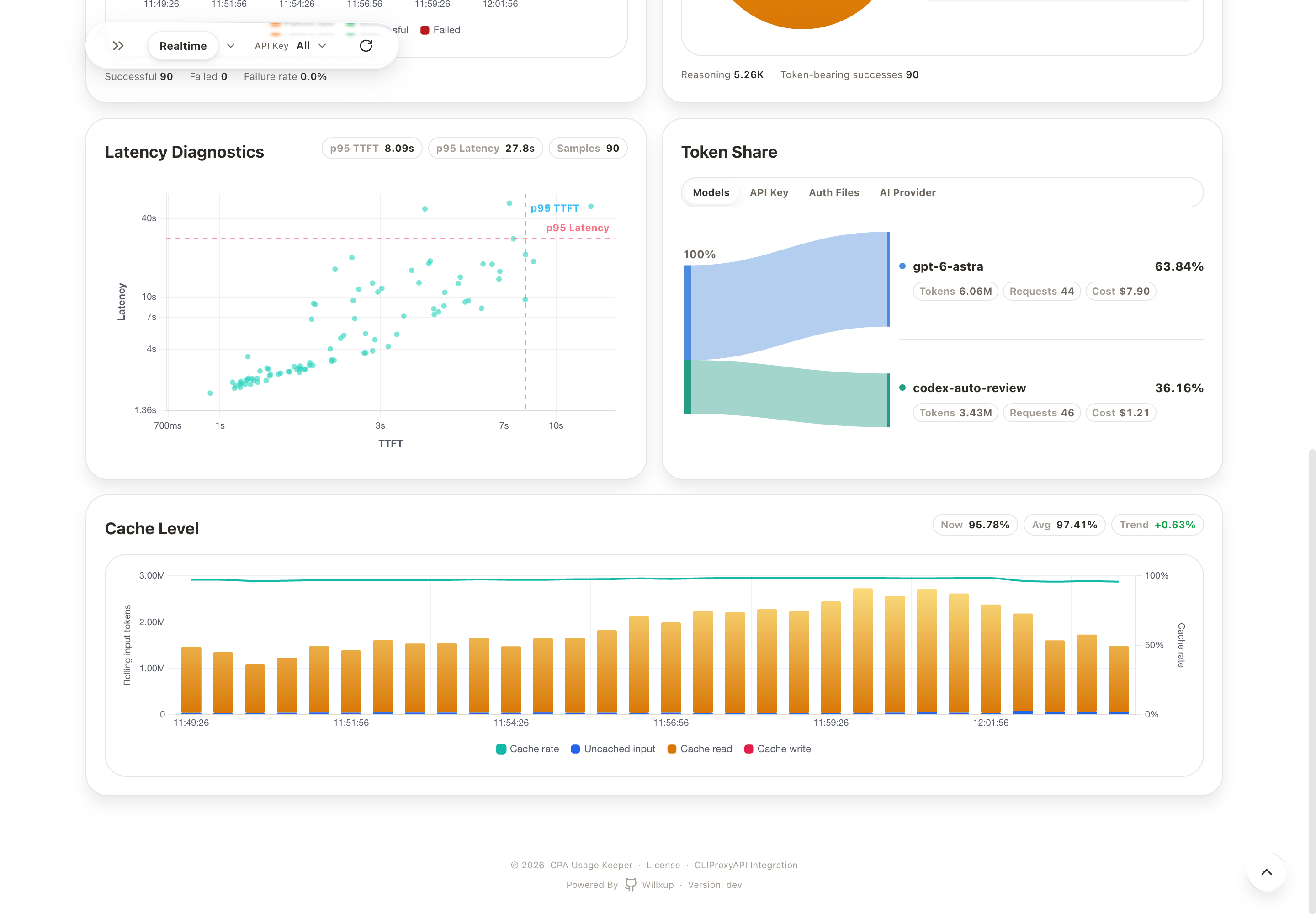This screenshot has width=1316, height=914.
Task: Click the Samples 90 badge
Action: (x=588, y=149)
